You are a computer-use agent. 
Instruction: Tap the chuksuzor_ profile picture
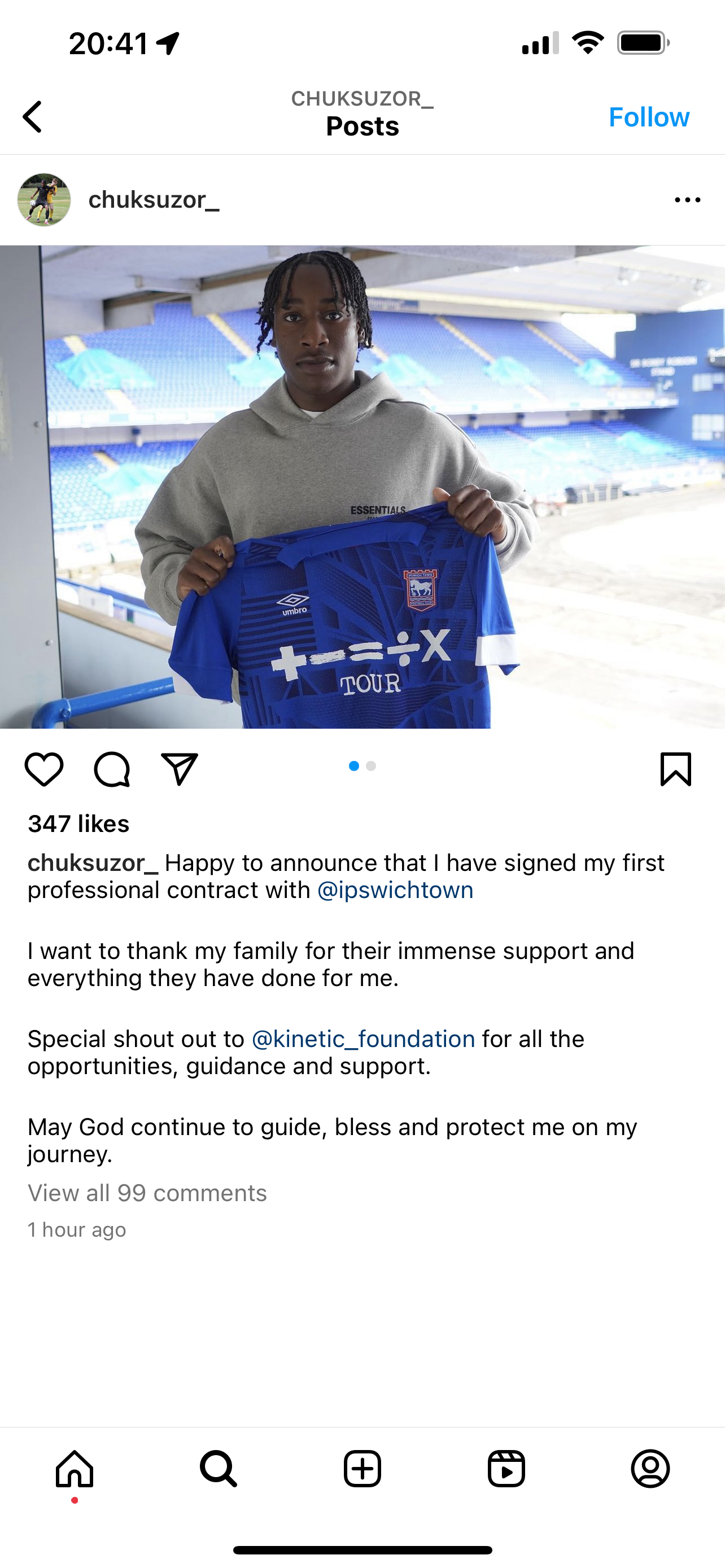pos(44,200)
